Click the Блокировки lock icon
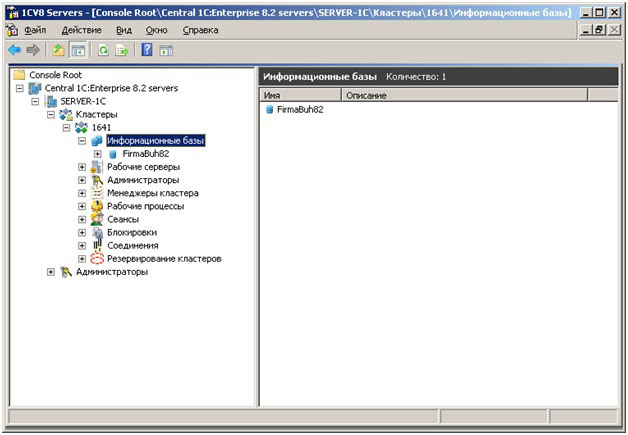Viewport: 628px width, 435px height. [97, 233]
